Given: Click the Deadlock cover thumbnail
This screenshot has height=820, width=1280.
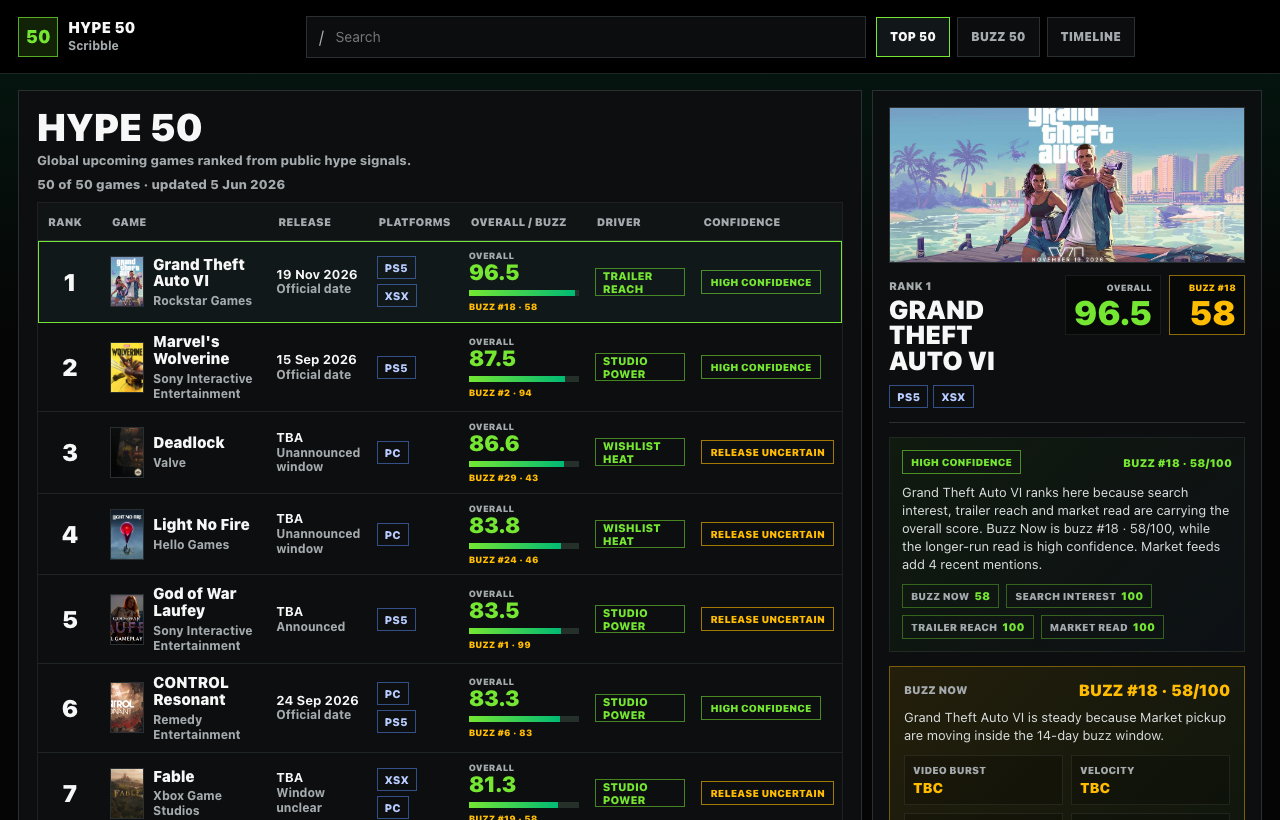Looking at the screenshot, I should tap(127, 452).
